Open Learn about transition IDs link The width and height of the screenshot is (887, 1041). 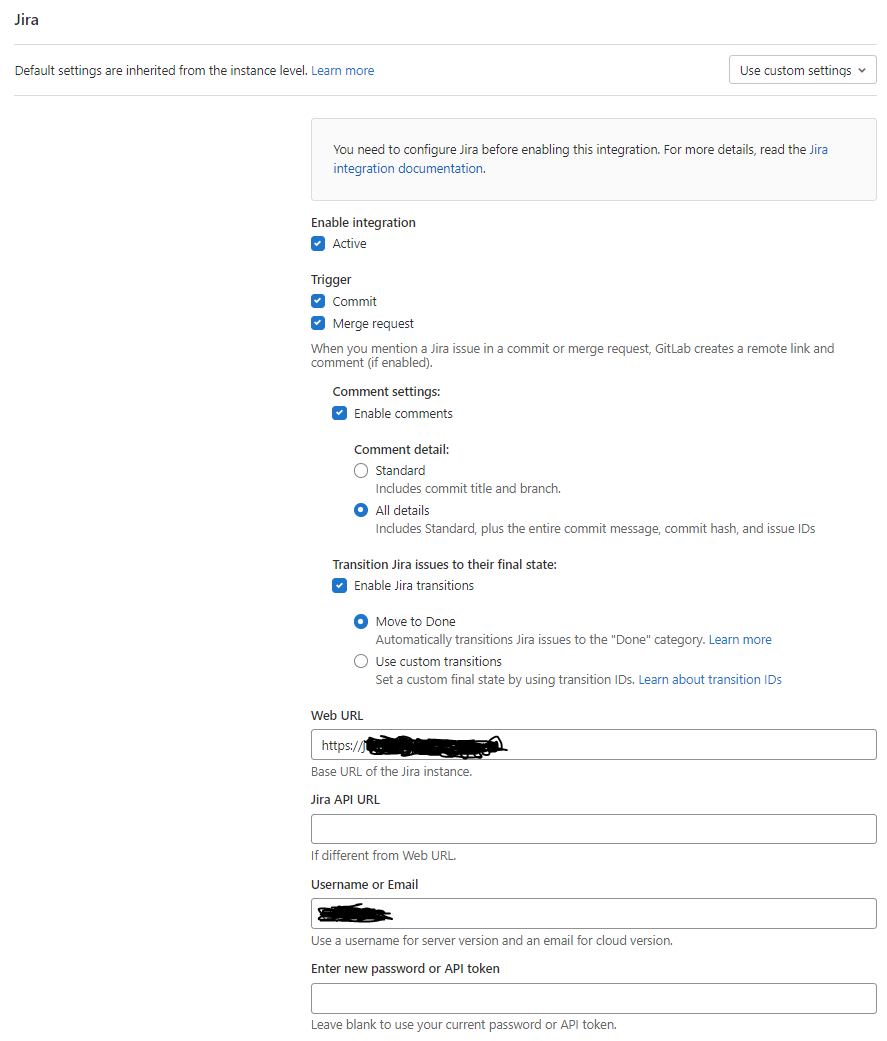(710, 680)
